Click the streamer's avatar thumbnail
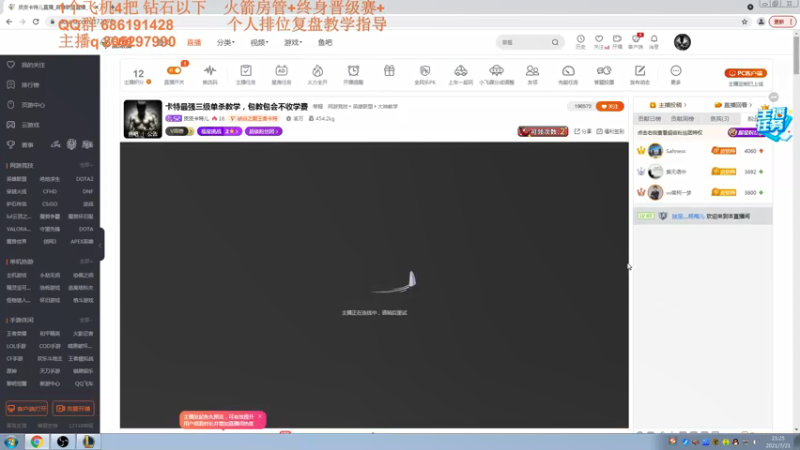 click(143, 119)
